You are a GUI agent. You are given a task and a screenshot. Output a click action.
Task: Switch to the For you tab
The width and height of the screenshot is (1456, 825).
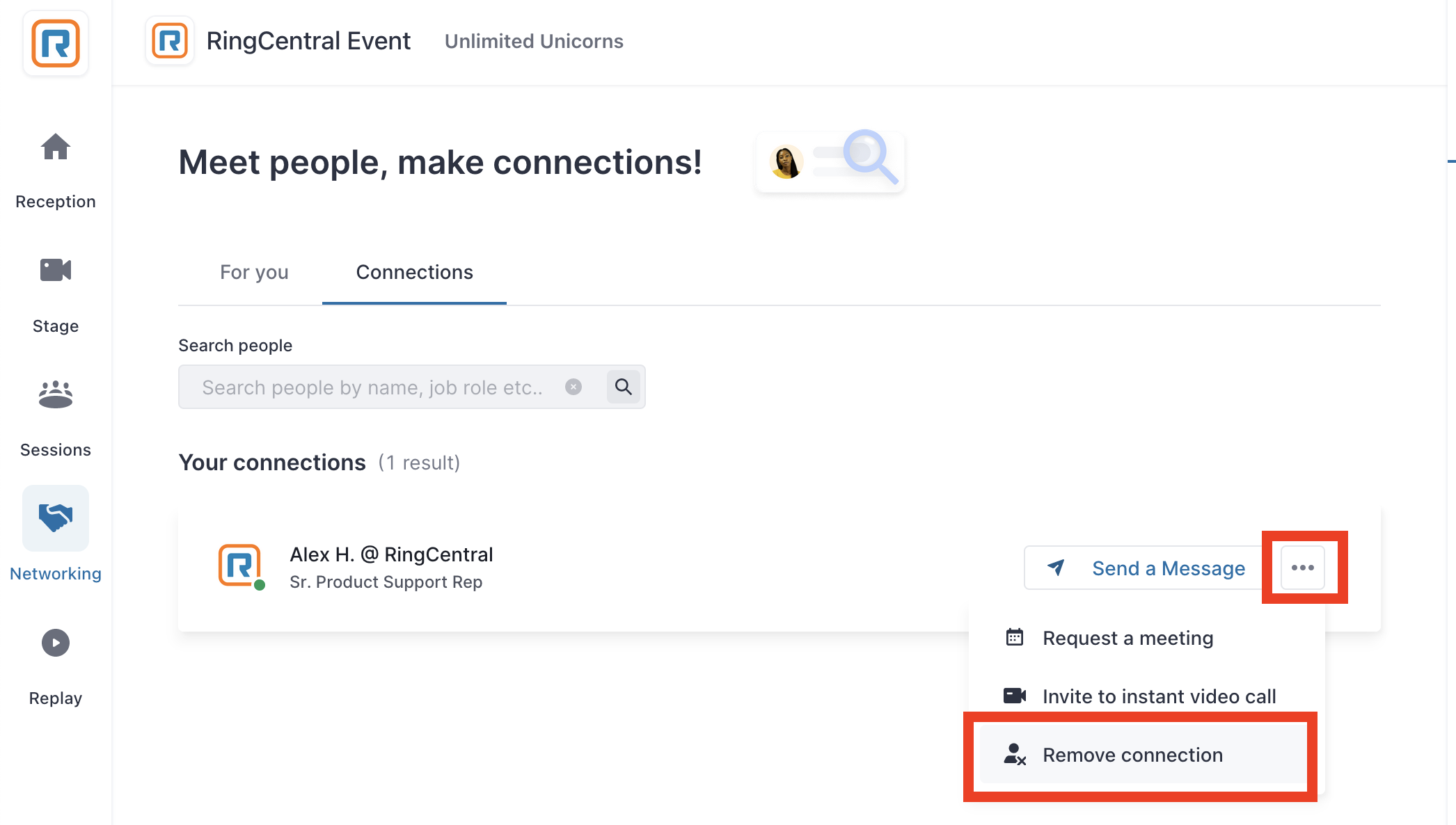254,272
